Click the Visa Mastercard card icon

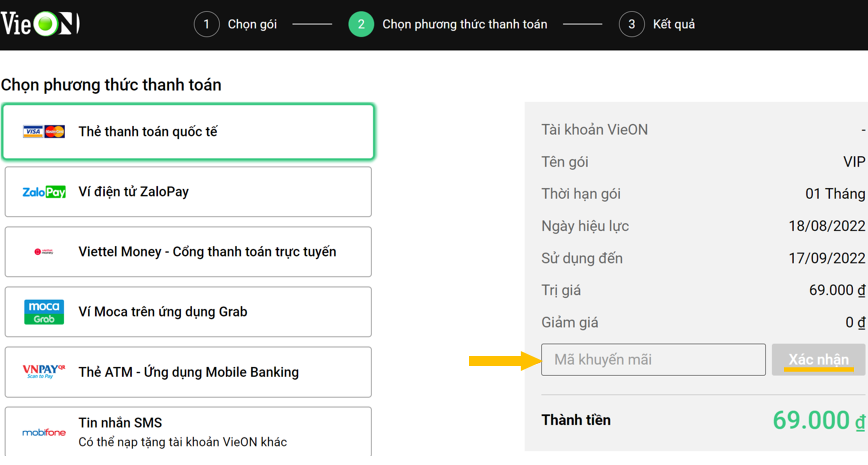44,132
